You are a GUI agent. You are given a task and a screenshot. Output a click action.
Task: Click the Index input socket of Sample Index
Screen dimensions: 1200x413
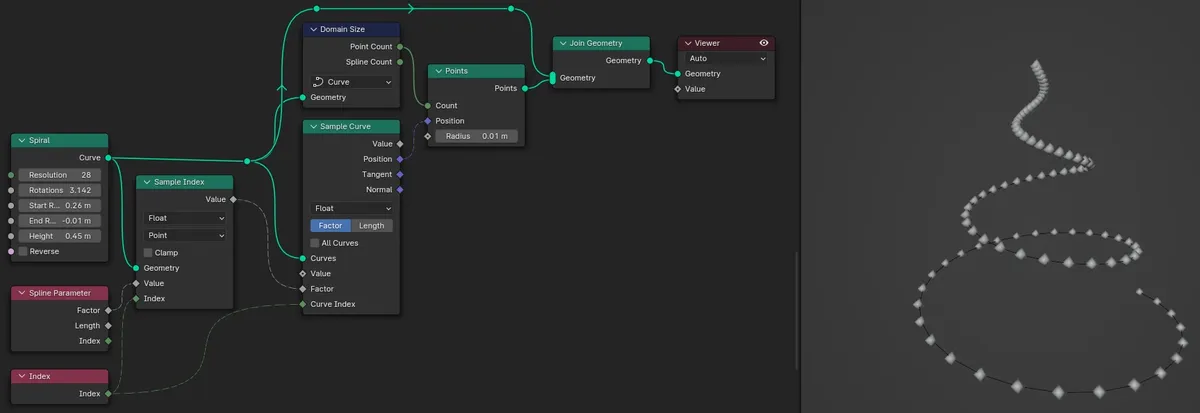coord(136,298)
